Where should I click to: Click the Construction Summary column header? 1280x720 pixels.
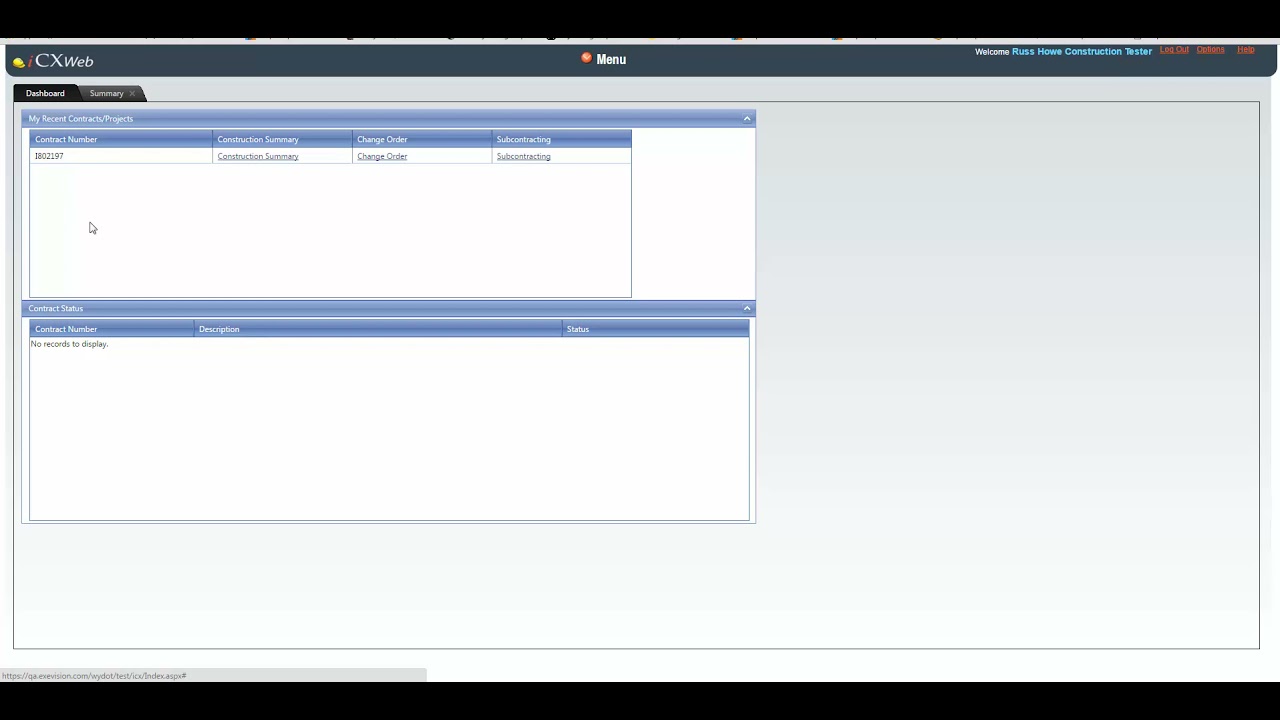[282, 139]
